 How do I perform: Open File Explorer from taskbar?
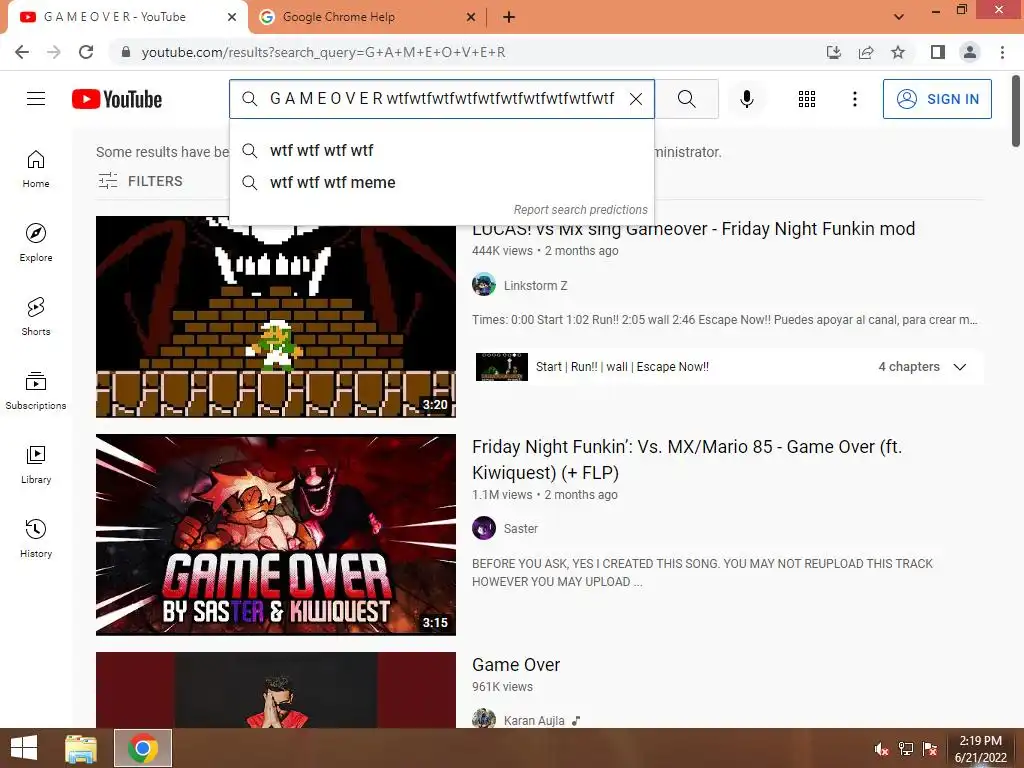(81, 748)
